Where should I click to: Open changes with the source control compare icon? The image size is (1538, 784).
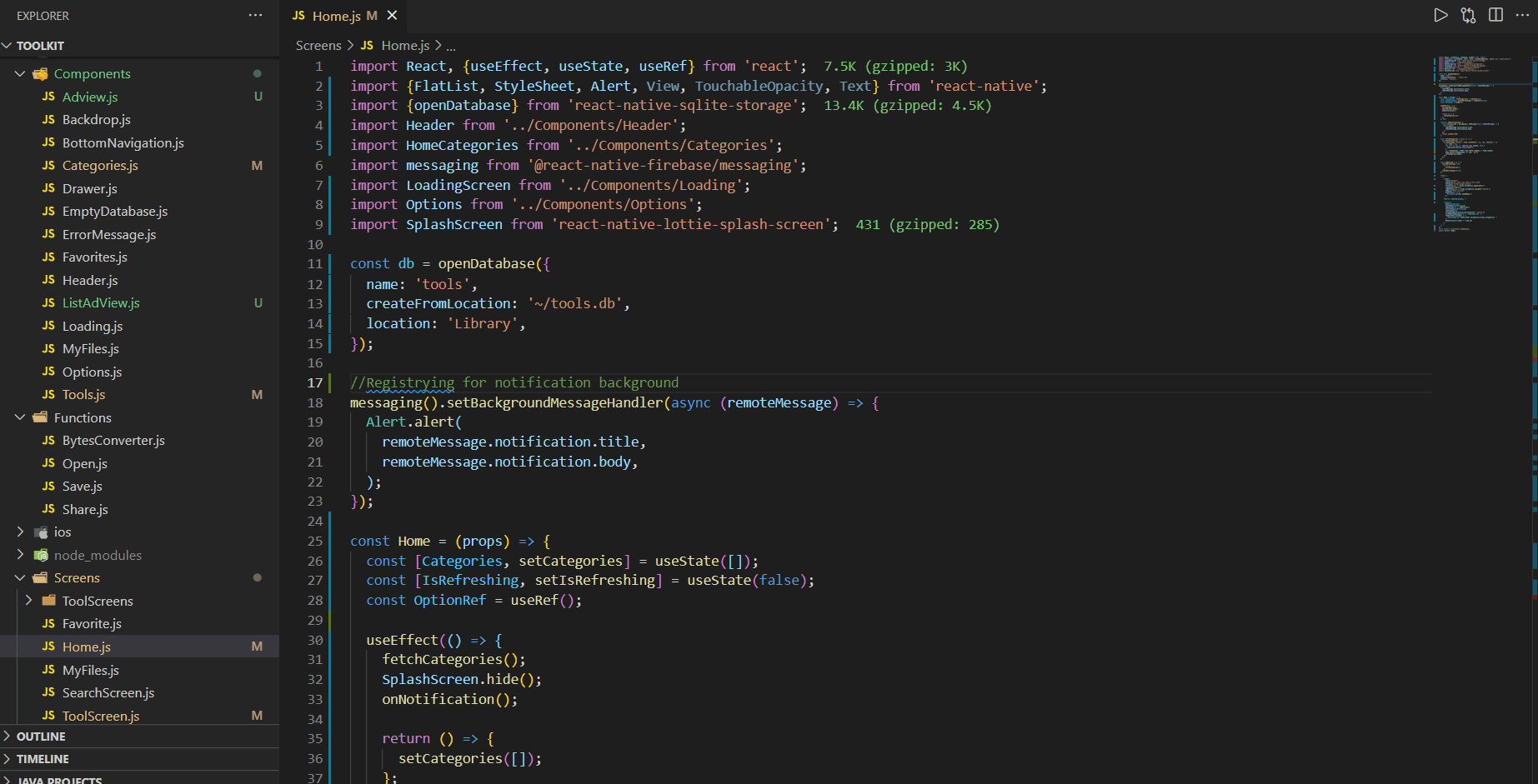[1468, 15]
